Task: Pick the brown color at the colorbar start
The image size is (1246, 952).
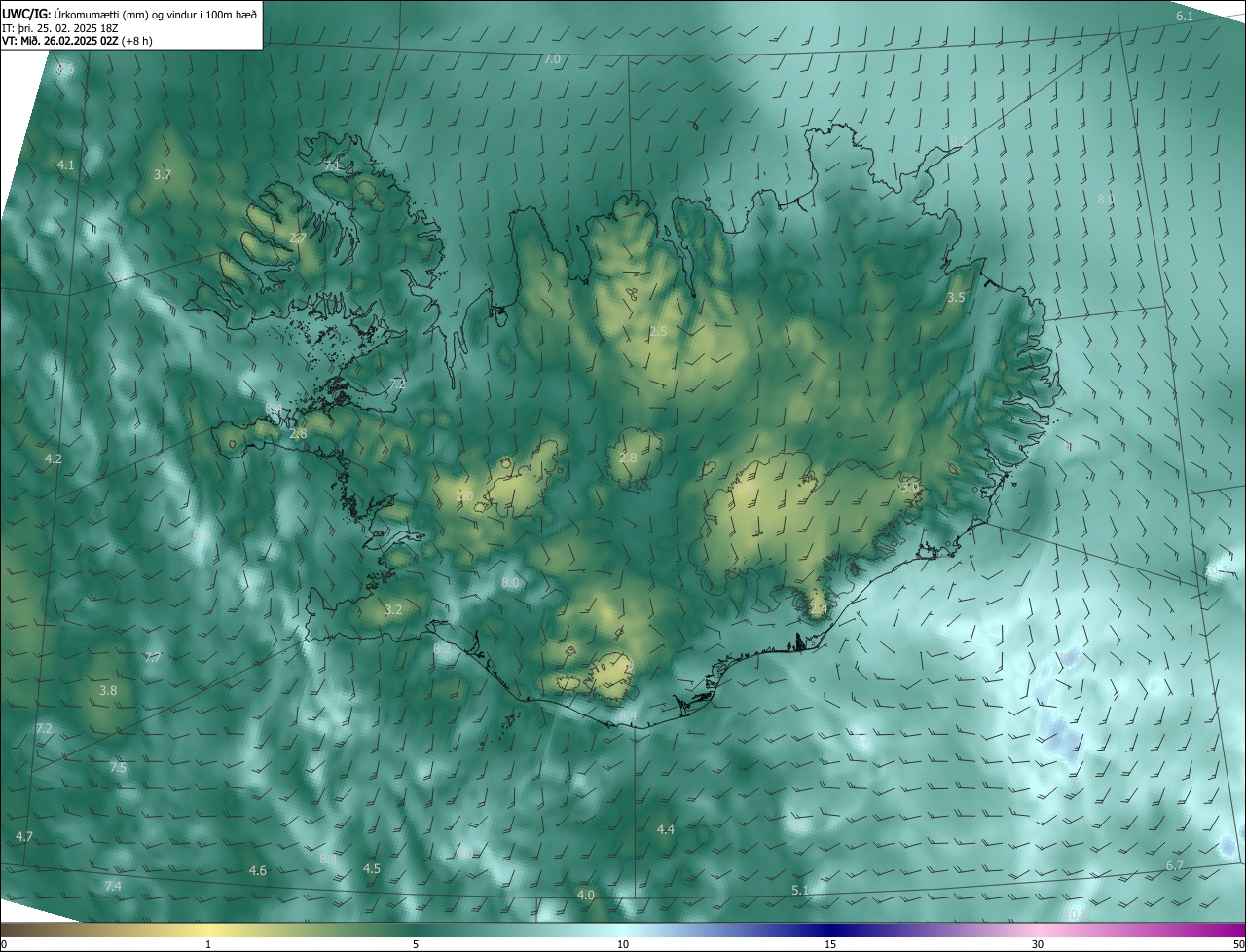Action: [6, 931]
